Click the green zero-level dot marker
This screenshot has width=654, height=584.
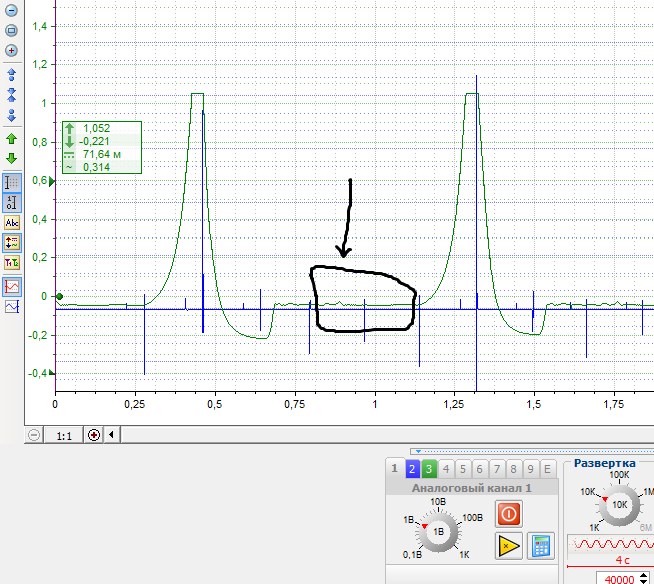(x=59, y=297)
